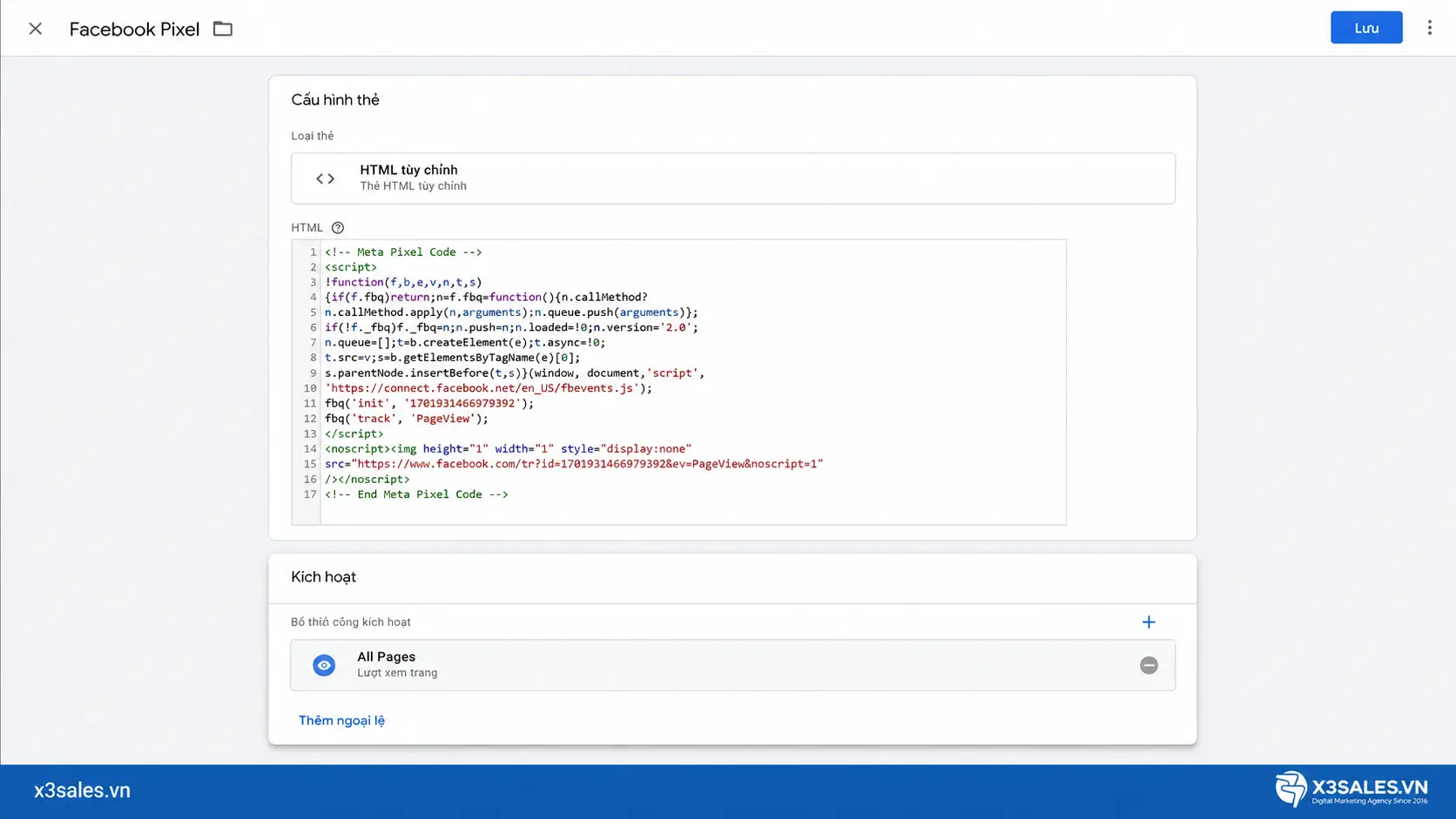Select the End Meta Pixel Code comment
This screenshot has height=819, width=1456.
(416, 494)
